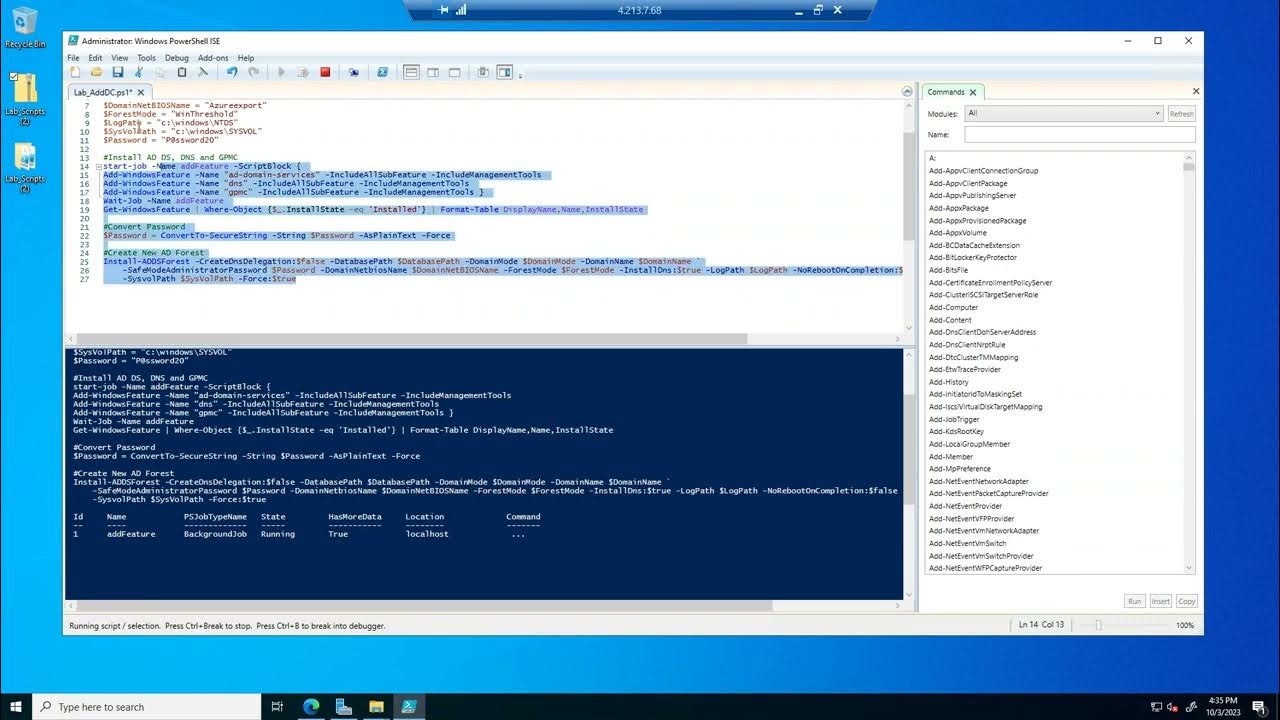Open File Explorer from the taskbar

[376, 707]
